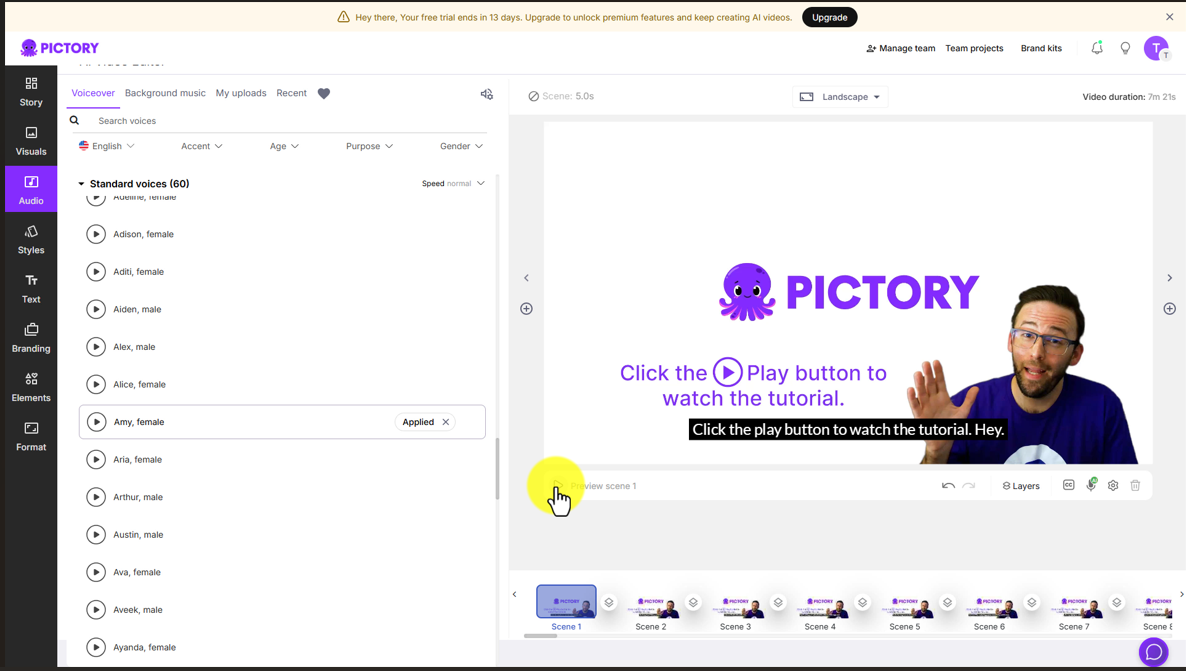Click the Pictory logo
Image resolution: width=1186 pixels, height=671 pixels.
click(x=60, y=48)
